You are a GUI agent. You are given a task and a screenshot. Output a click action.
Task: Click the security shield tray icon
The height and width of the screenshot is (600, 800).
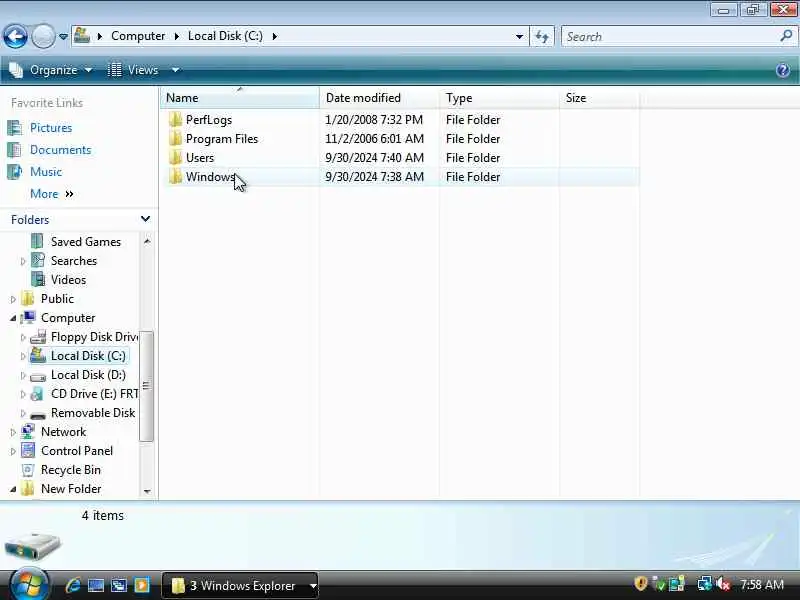coord(640,583)
